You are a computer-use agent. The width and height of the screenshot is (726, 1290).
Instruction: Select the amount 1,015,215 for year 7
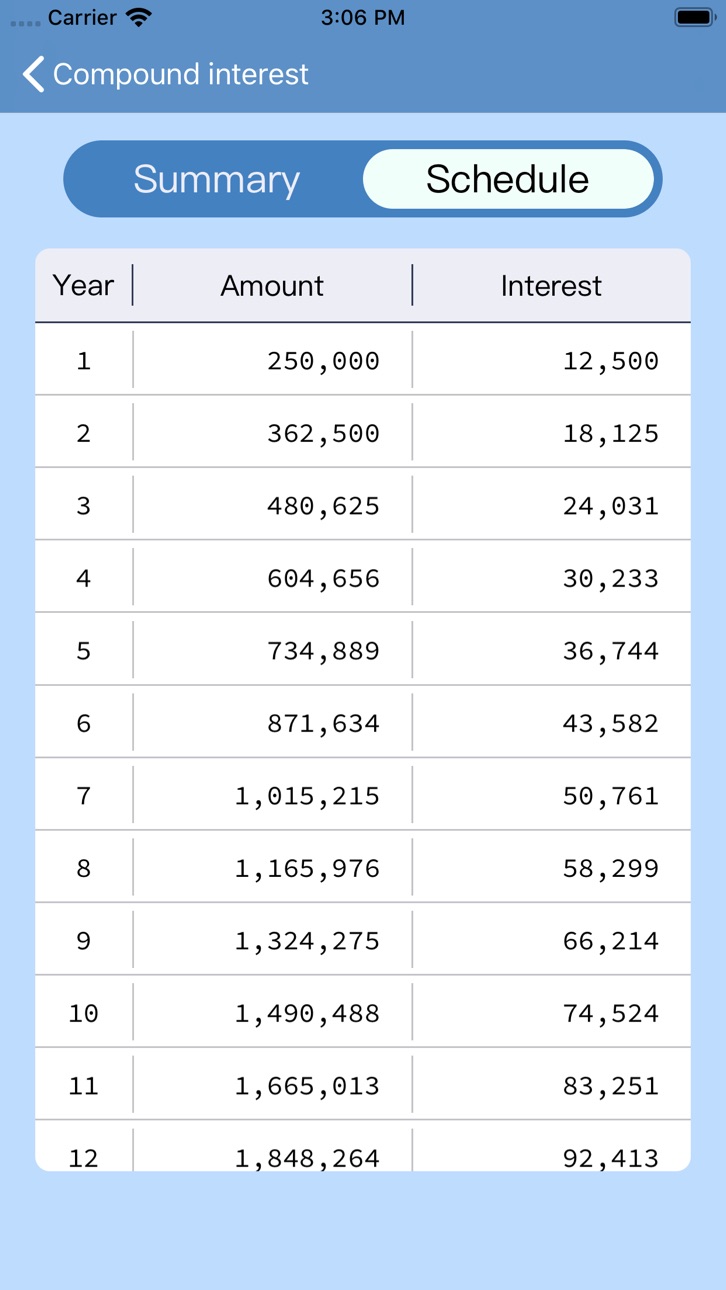tap(307, 796)
